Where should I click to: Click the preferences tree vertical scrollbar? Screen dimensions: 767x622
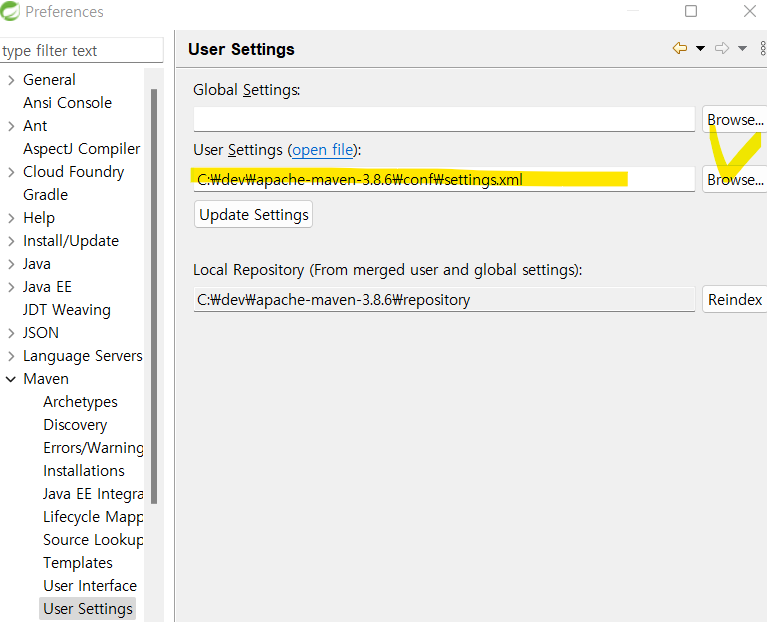coord(154,296)
